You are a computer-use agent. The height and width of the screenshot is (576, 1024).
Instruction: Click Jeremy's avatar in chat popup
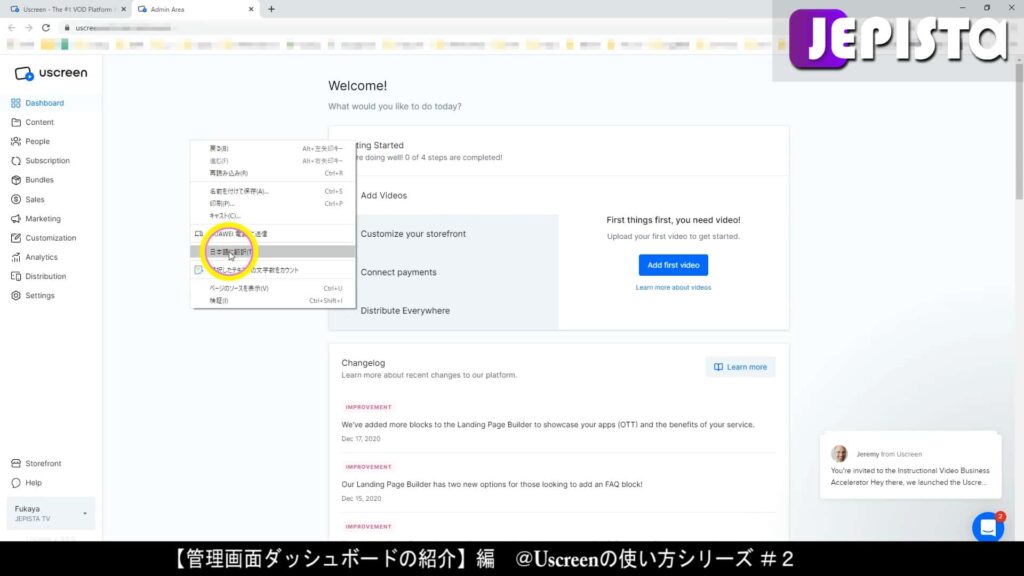(839, 453)
